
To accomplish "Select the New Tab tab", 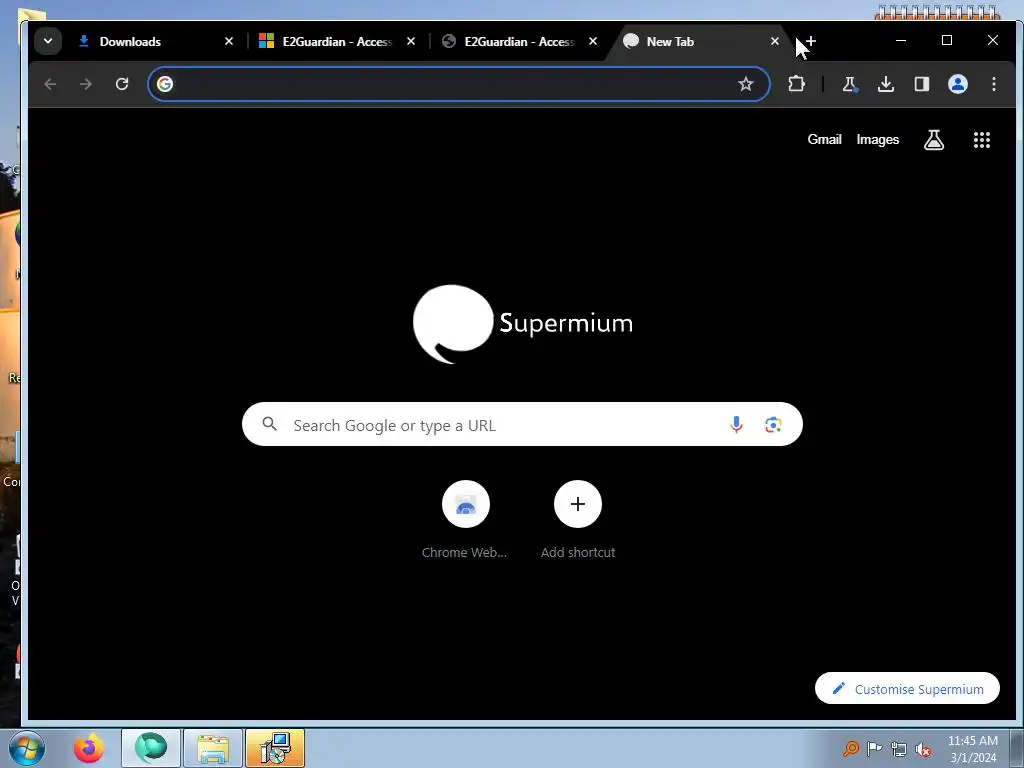I will (699, 41).
